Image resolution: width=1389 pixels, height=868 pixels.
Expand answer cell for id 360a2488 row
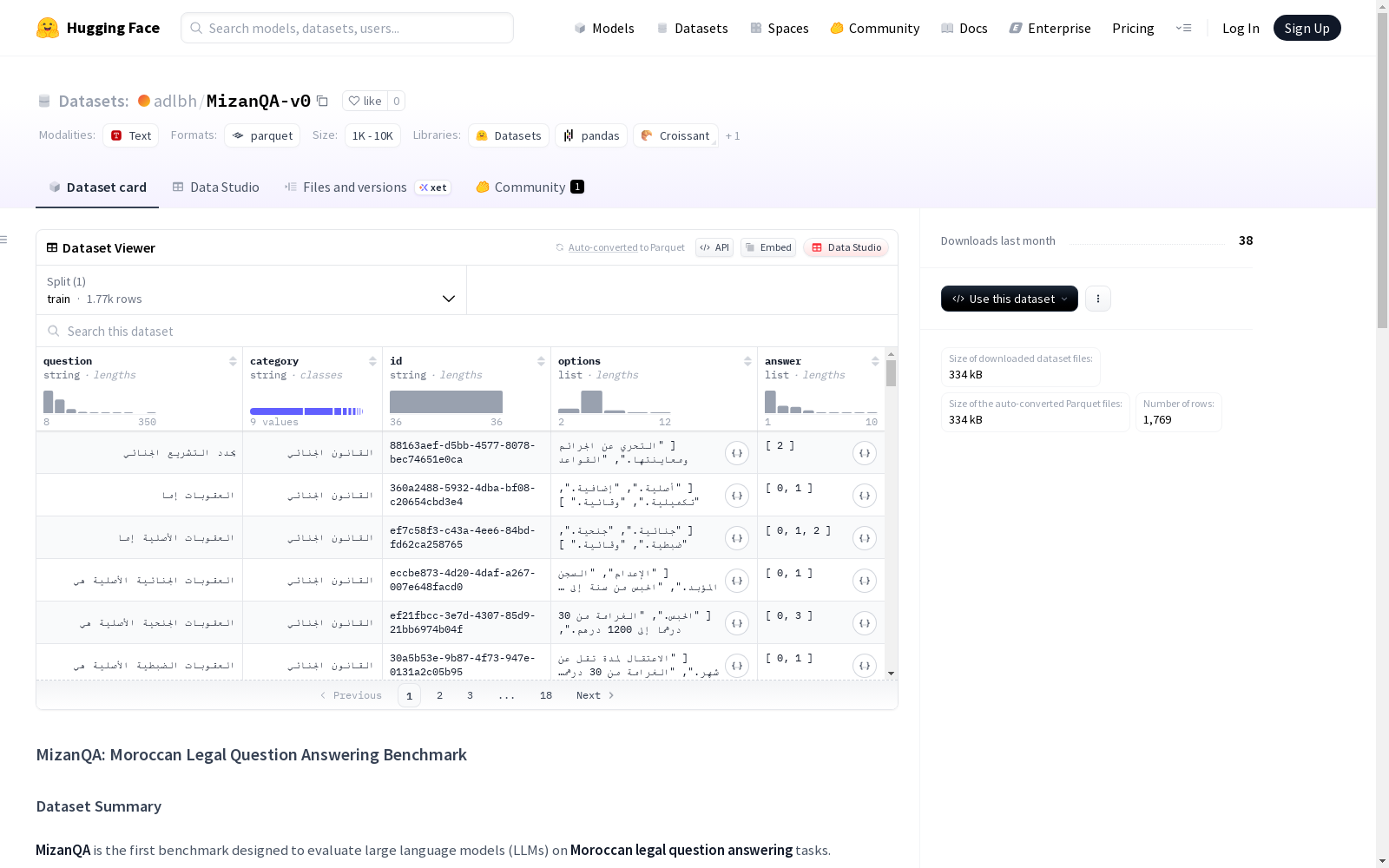pyautogui.click(x=865, y=496)
